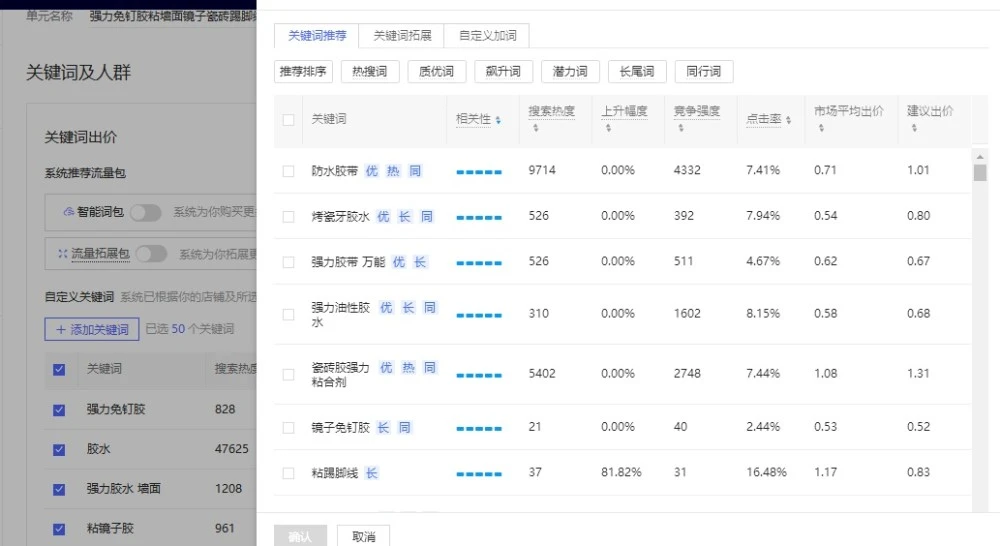
Task: Click the 单元名称 input field
Action: [172, 16]
